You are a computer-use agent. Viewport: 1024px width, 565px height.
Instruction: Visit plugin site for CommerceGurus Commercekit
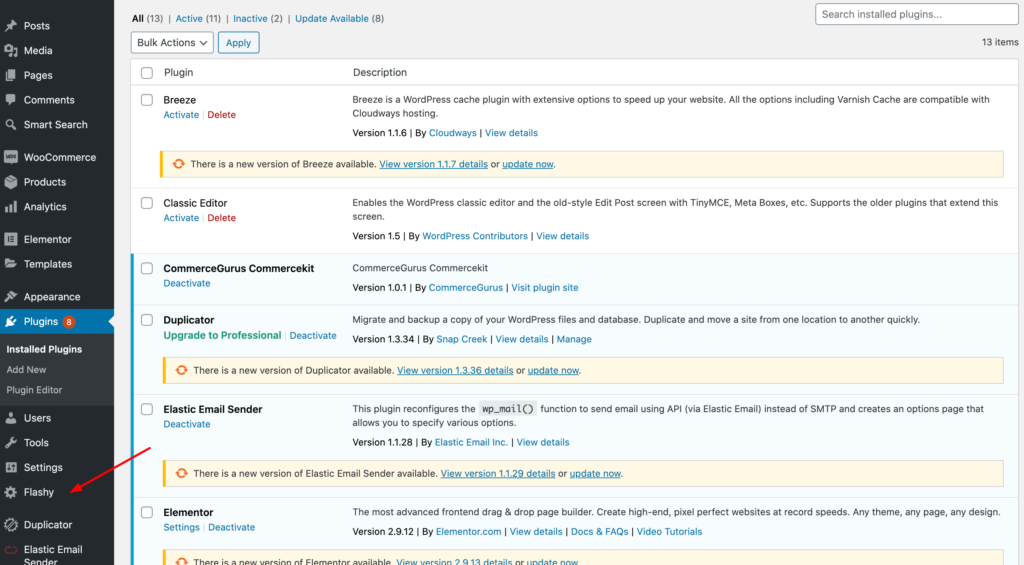(545, 288)
